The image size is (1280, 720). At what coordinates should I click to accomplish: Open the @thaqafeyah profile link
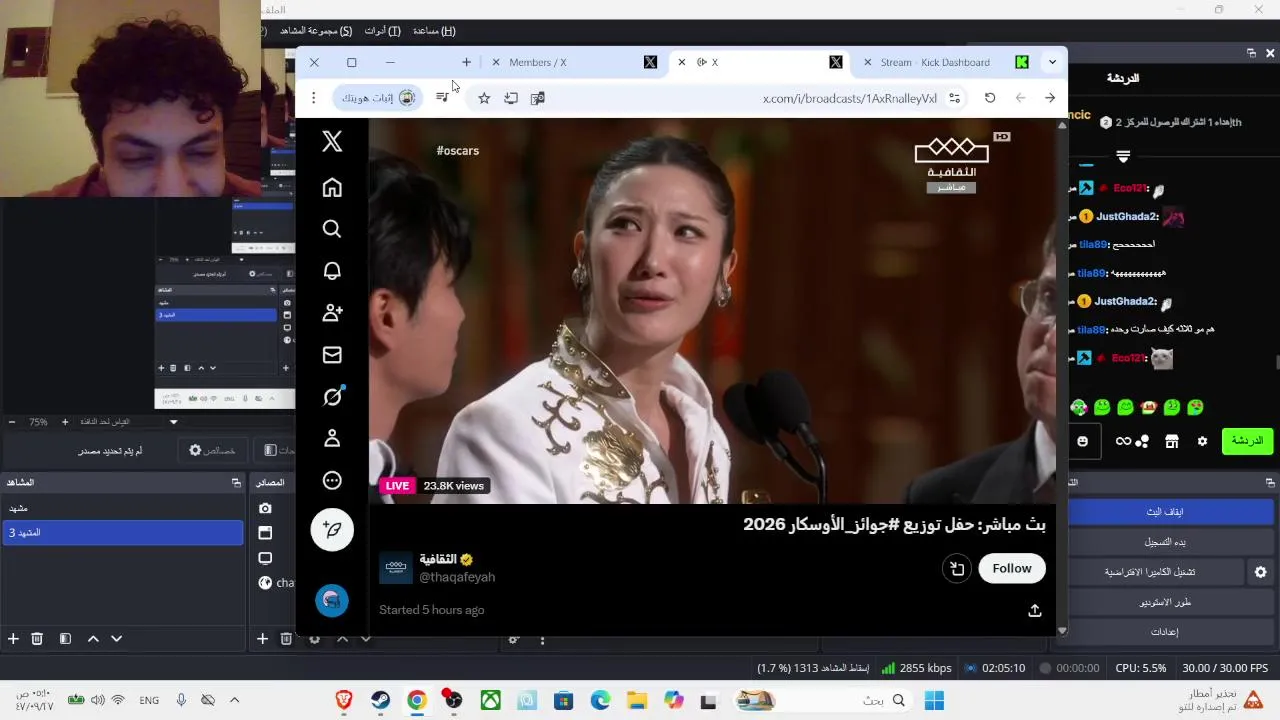[457, 577]
